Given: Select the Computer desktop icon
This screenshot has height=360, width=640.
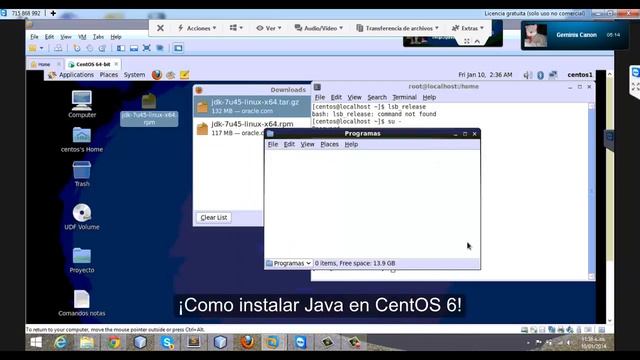Looking at the screenshot, I should pos(82,104).
